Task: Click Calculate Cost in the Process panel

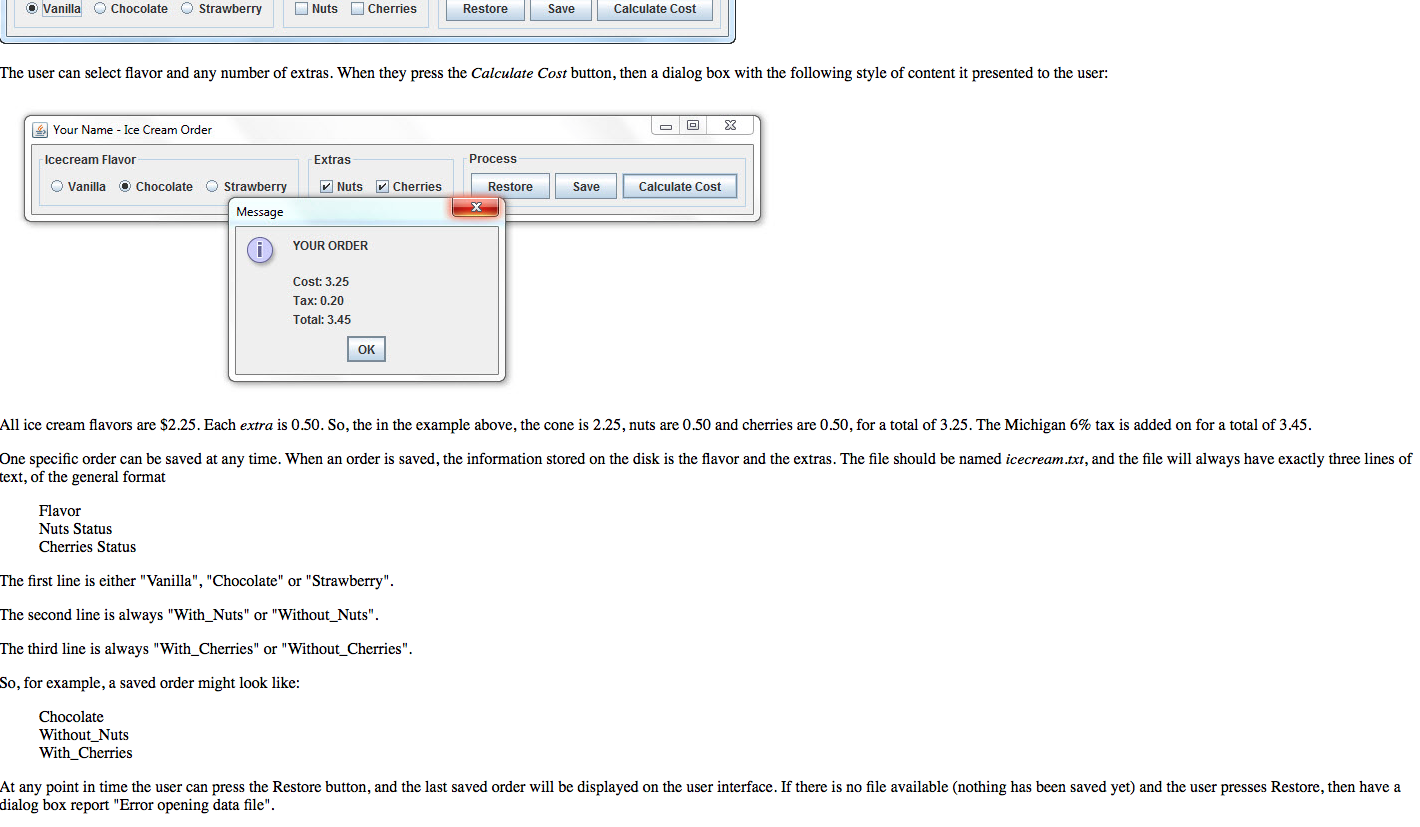Action: [679, 186]
